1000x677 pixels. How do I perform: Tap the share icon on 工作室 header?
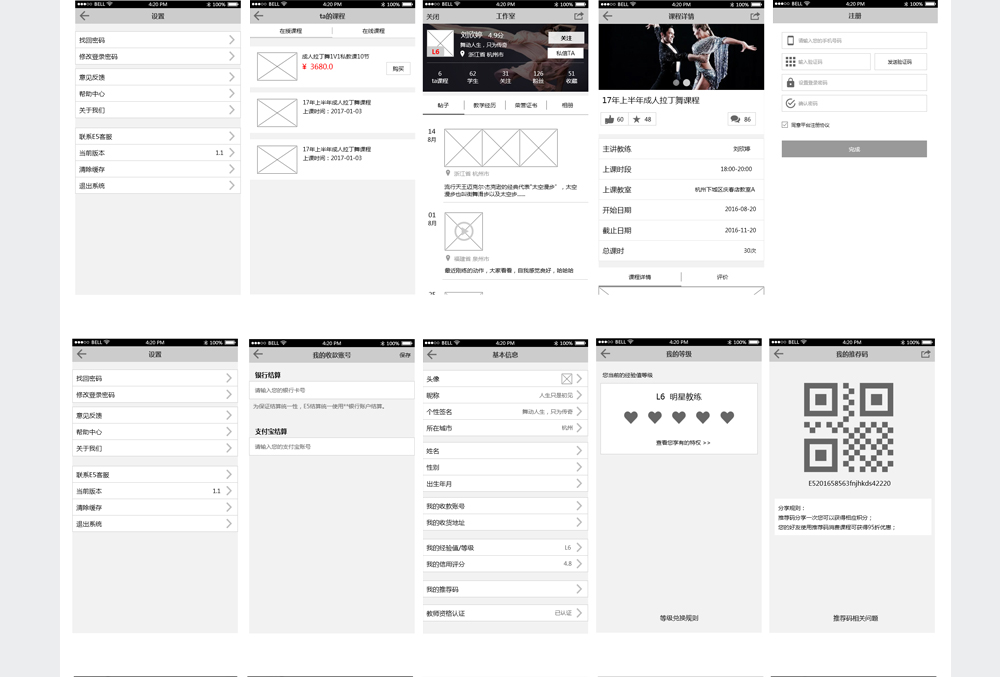point(578,16)
